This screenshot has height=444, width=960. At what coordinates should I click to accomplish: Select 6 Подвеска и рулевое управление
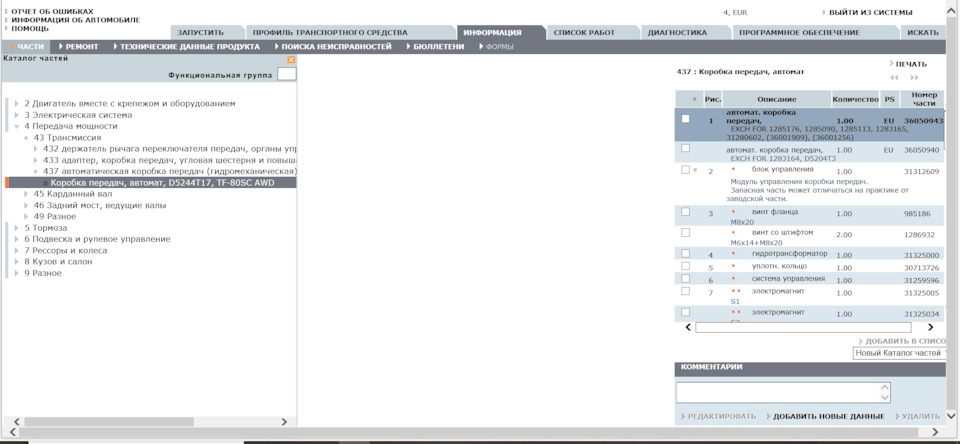tap(97, 239)
